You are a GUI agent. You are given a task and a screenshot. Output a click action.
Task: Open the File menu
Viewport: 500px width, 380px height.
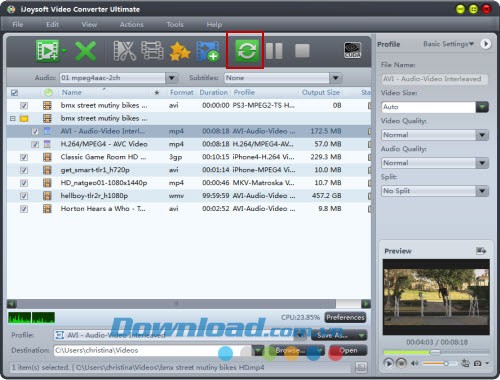(x=17, y=25)
